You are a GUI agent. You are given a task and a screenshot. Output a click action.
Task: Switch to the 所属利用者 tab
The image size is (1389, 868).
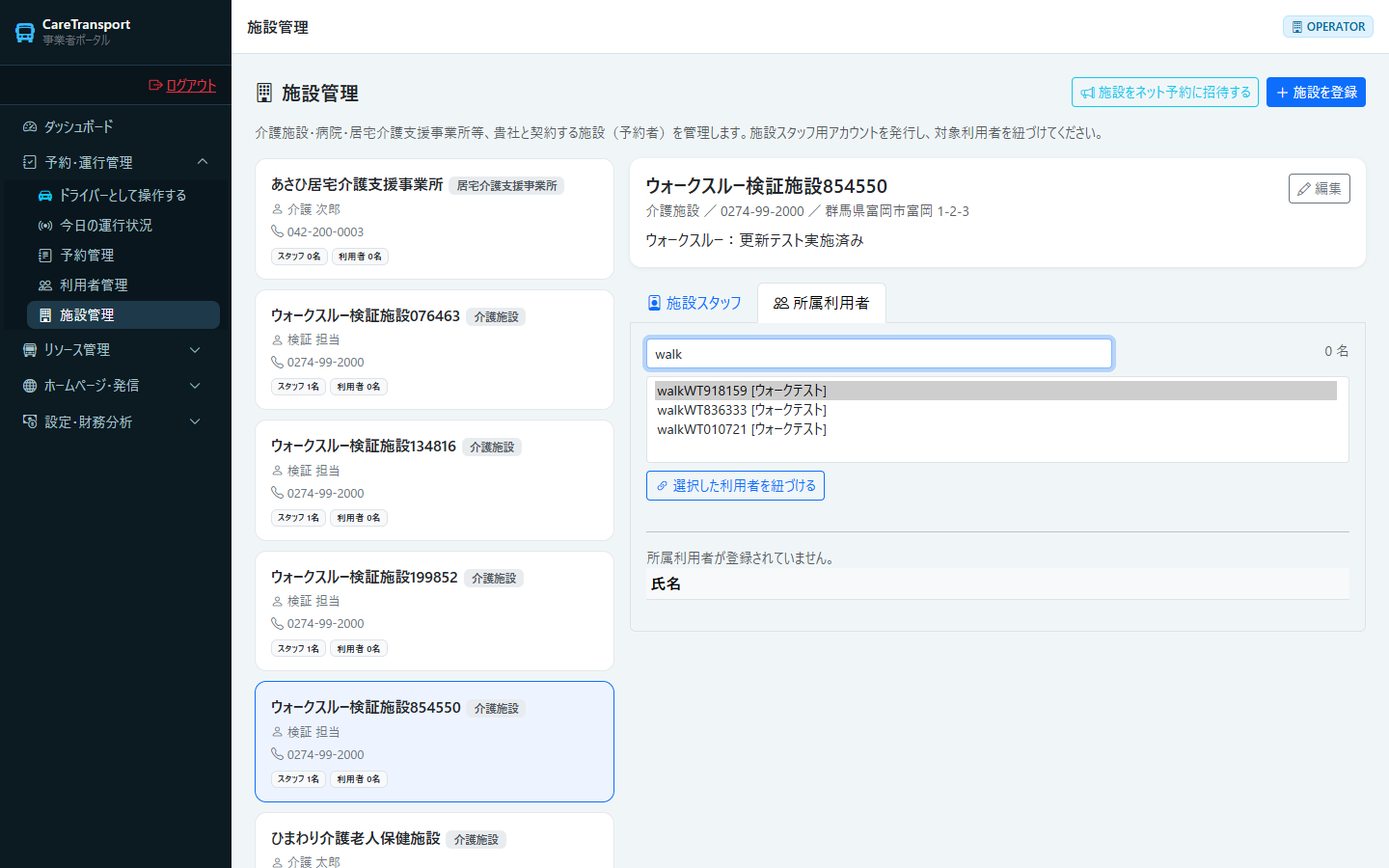(822, 303)
